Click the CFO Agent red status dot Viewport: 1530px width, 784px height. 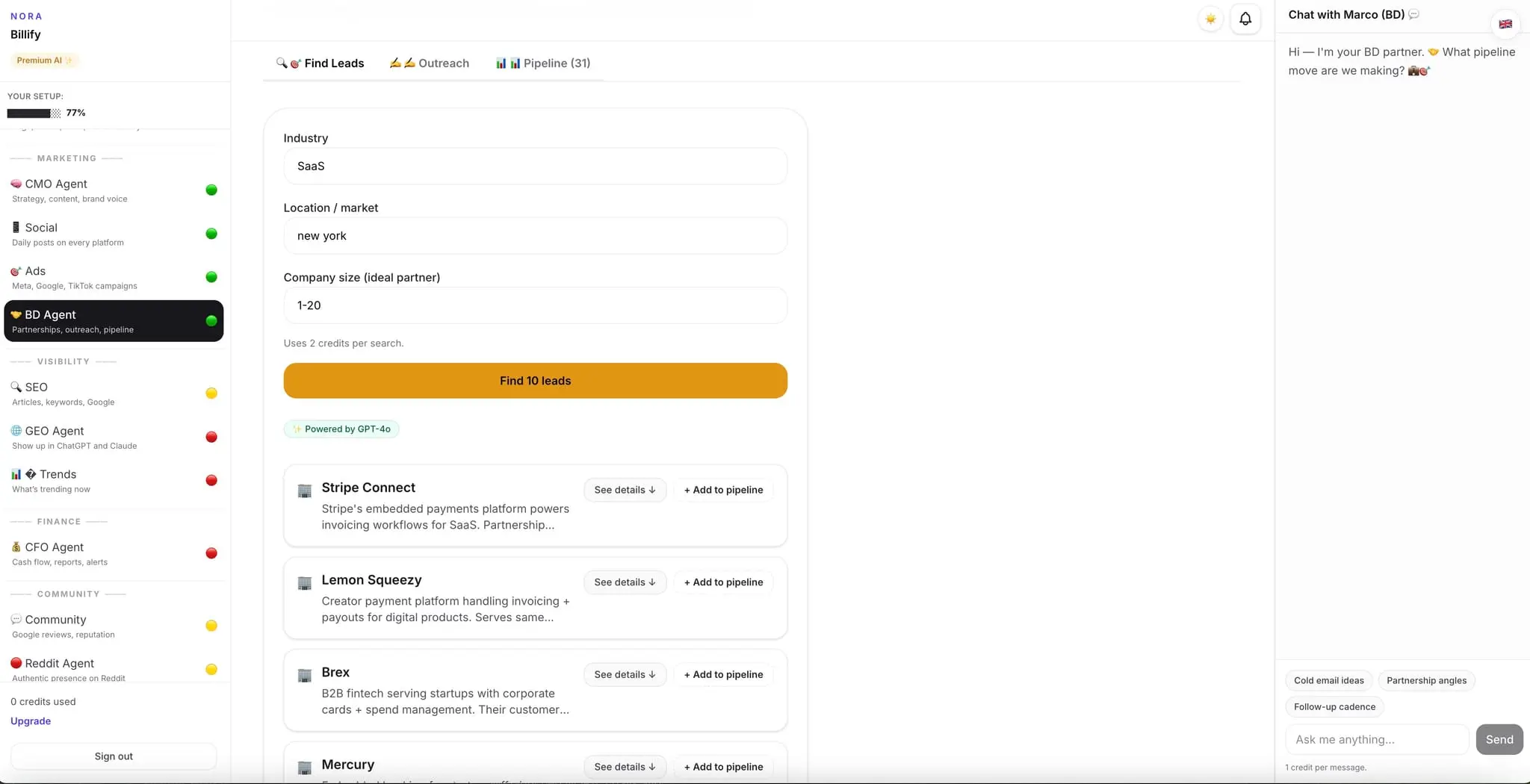click(211, 553)
